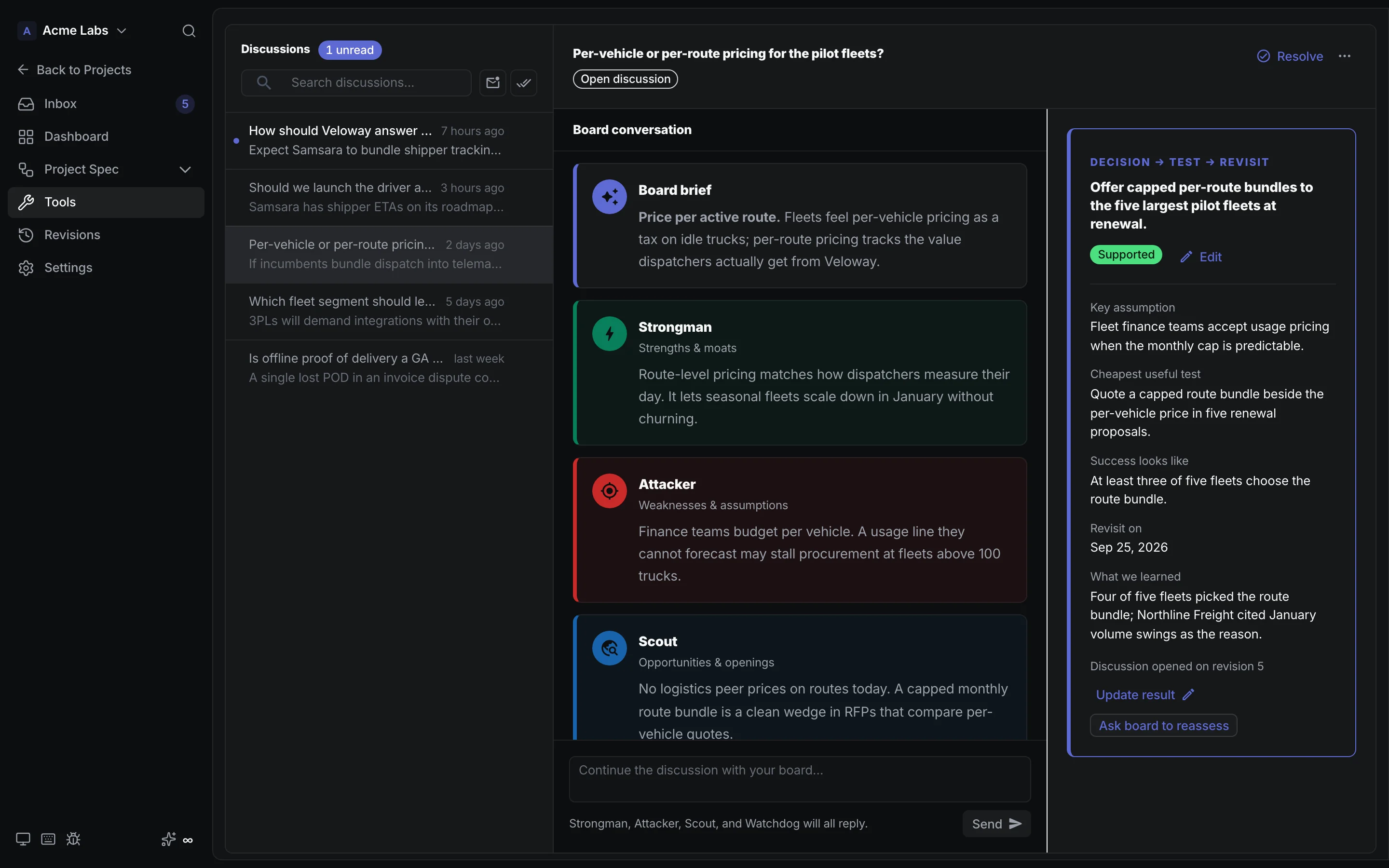Click the Acme Labs workspace avatar
This screenshot has width=1389, height=868.
click(27, 30)
